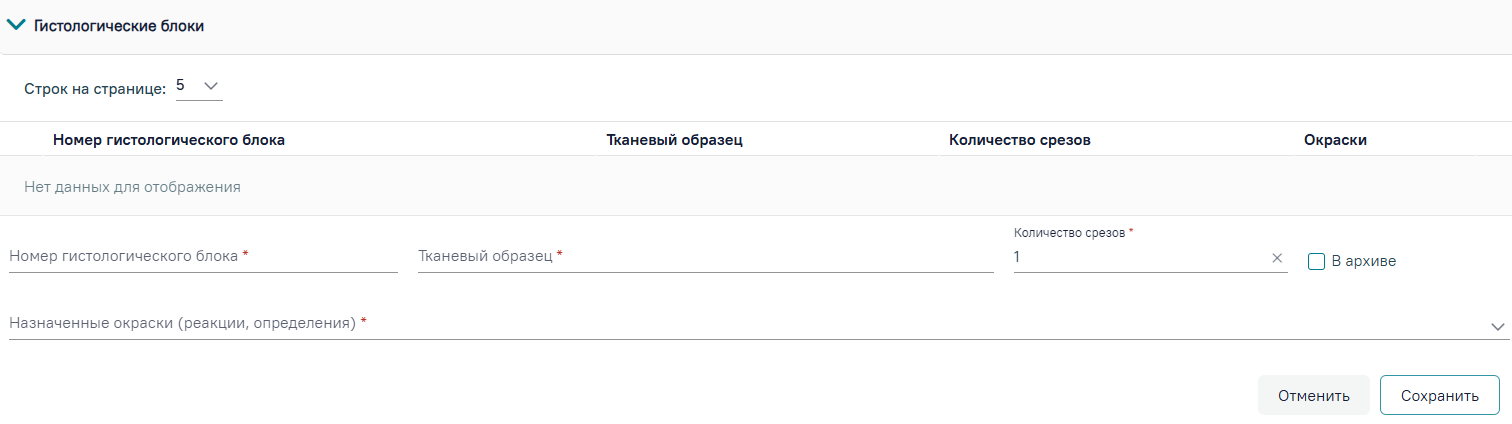Click the Сохранить button
The height and width of the screenshot is (424, 1512).
(x=1439, y=395)
